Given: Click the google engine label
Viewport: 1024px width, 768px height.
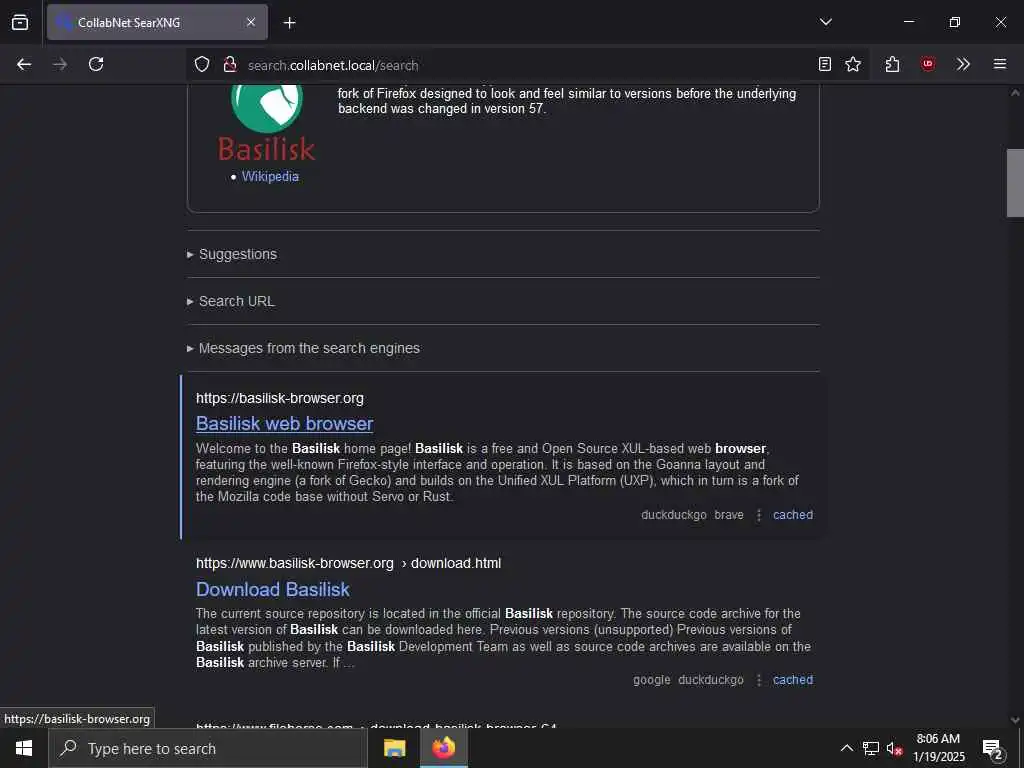Looking at the screenshot, I should [x=651, y=680].
